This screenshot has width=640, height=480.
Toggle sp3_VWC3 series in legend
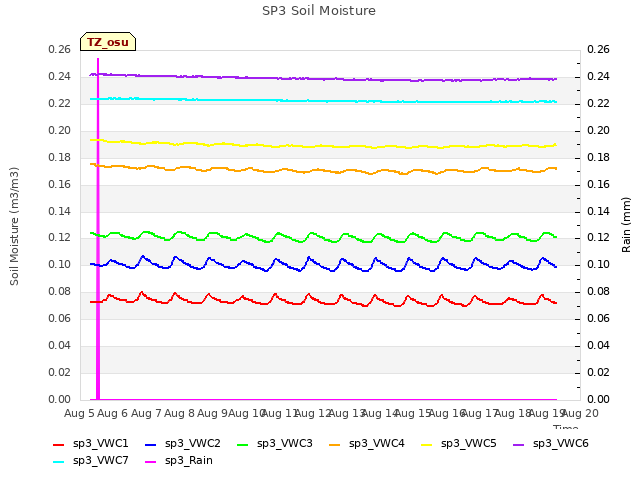(x=275, y=444)
